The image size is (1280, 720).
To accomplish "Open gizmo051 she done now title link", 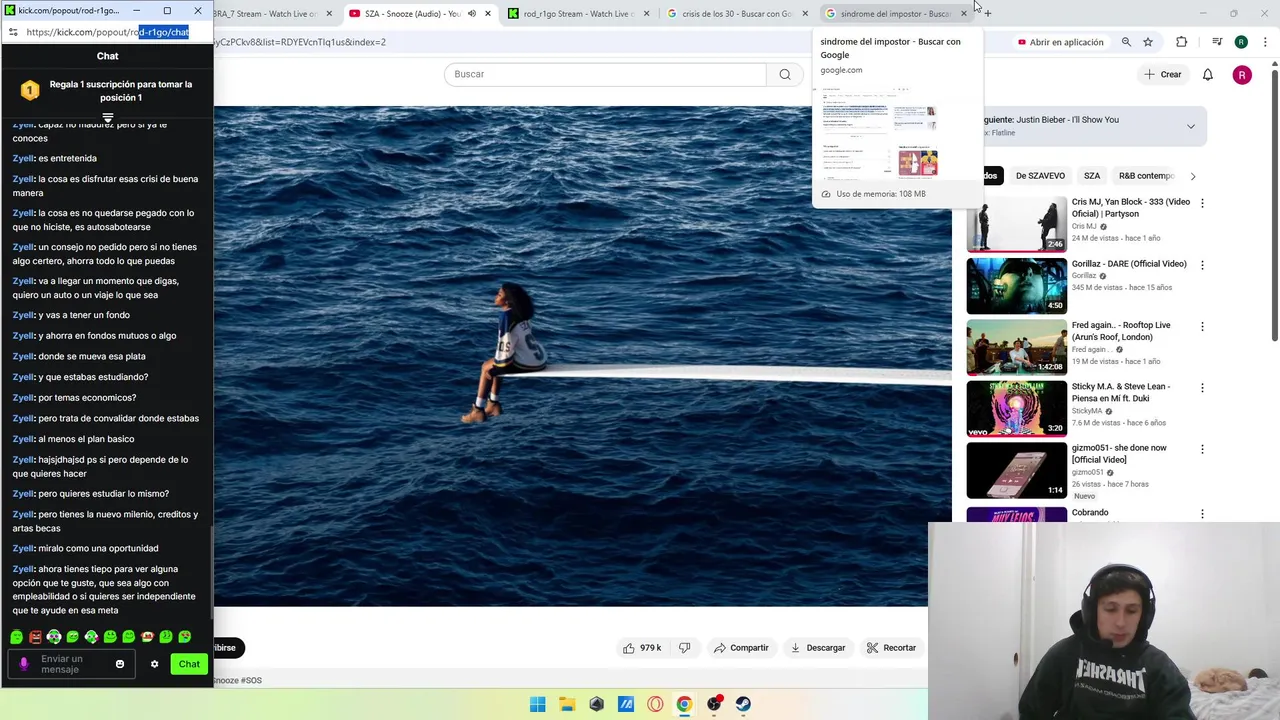I will tap(1119, 453).
